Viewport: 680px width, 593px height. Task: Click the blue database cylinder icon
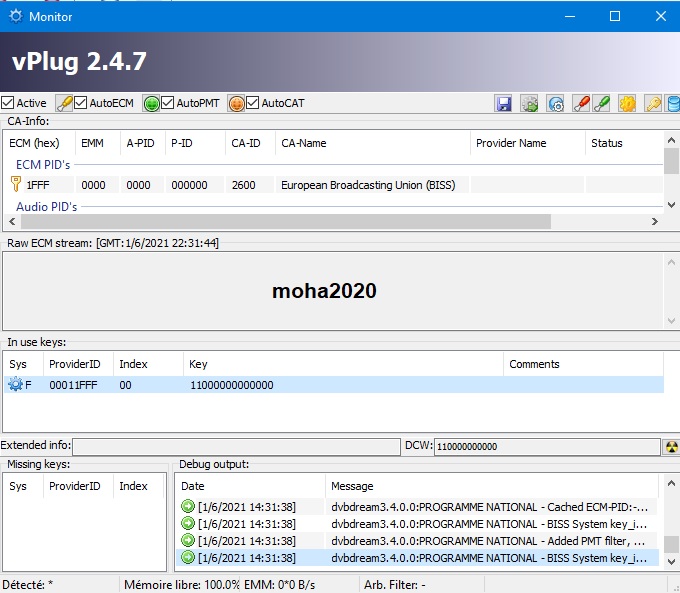[x=673, y=104]
